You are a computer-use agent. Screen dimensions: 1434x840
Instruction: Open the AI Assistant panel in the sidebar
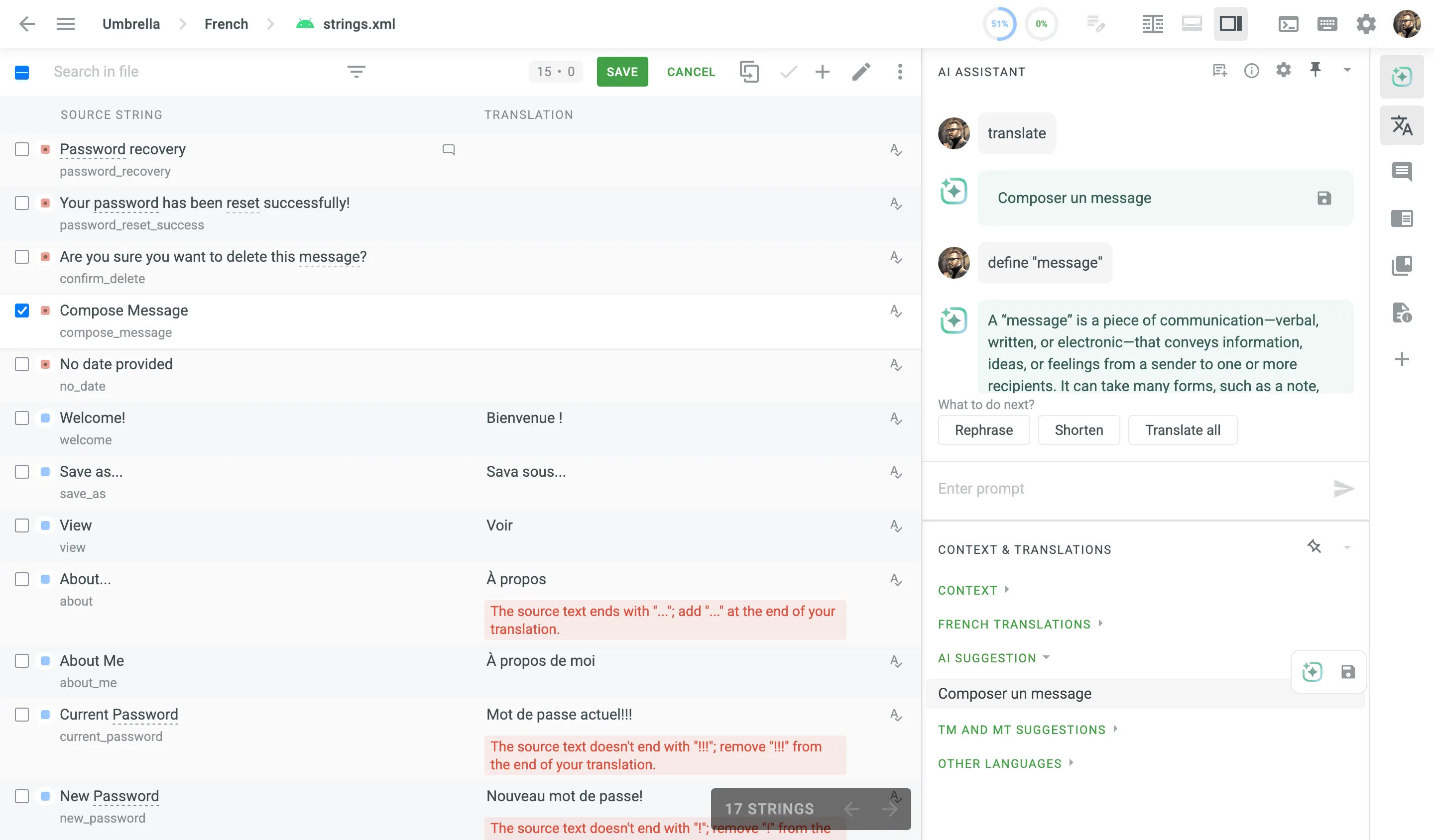click(x=1402, y=77)
